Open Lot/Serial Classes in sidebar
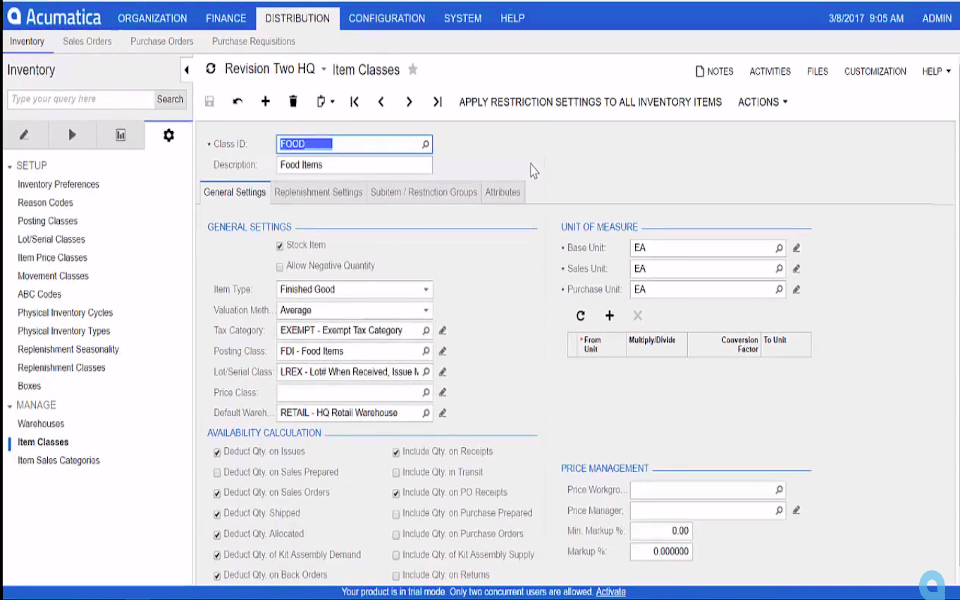 tap(51, 239)
